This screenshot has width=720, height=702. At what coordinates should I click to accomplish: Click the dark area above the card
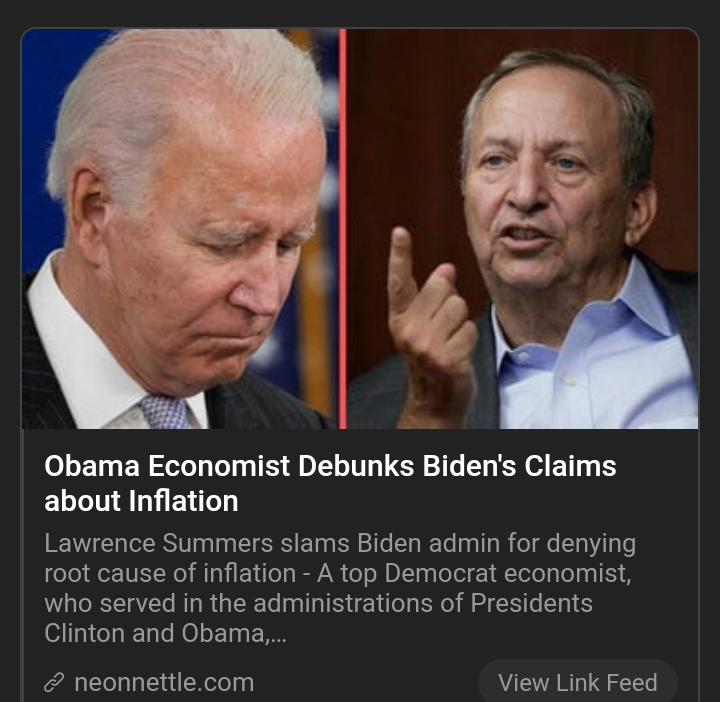[360, 13]
